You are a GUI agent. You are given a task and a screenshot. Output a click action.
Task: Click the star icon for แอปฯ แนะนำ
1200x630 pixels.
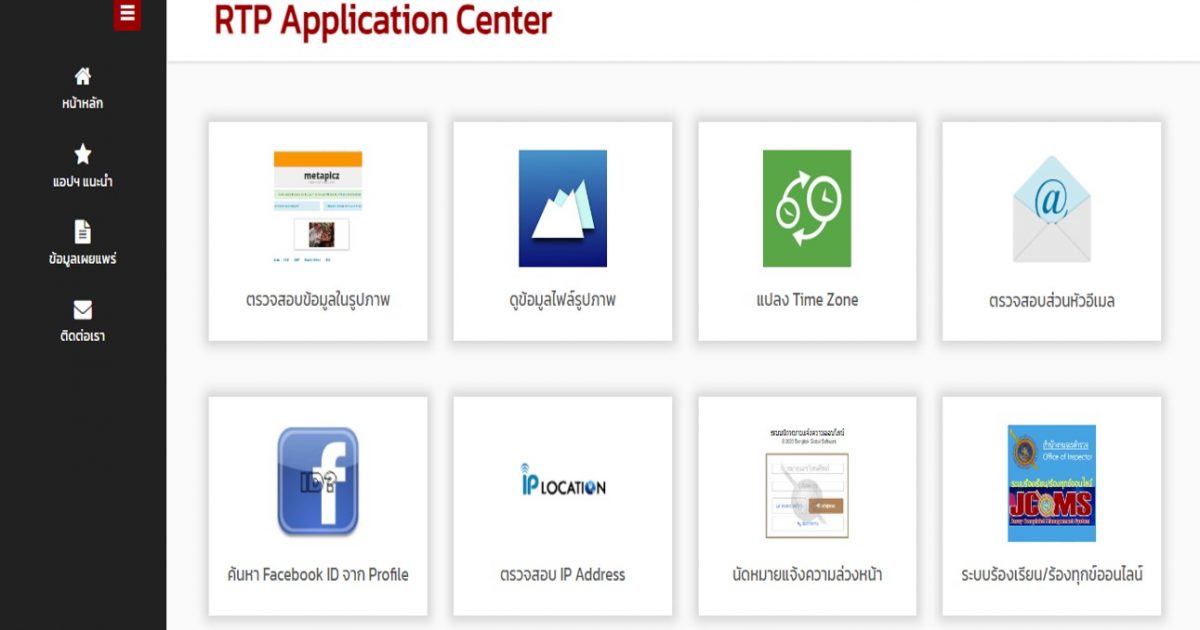pos(84,152)
